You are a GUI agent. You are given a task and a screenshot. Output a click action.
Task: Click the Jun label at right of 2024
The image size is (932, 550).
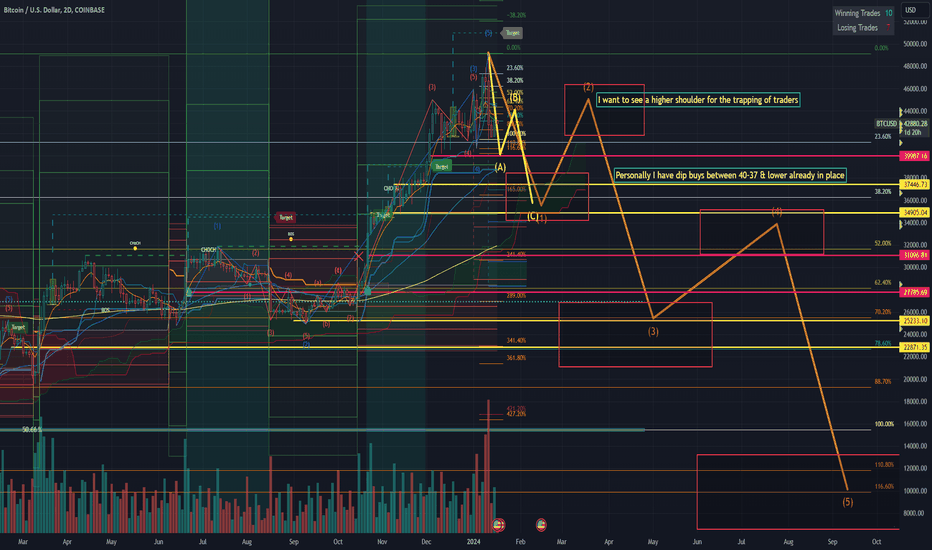[x=697, y=542]
